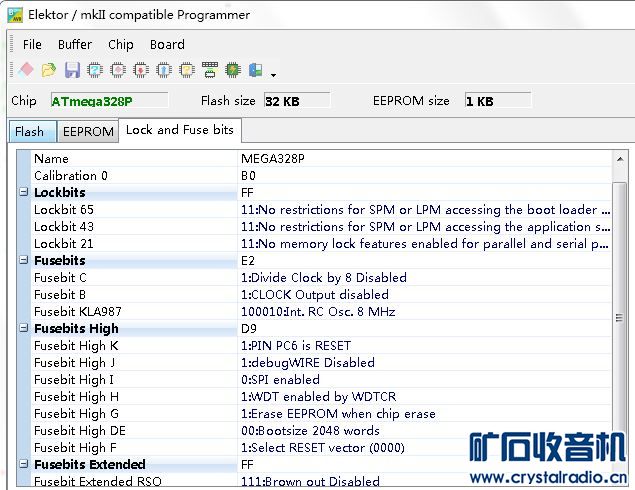
Task: Collapse the Fusebits group
Action: coord(23,260)
